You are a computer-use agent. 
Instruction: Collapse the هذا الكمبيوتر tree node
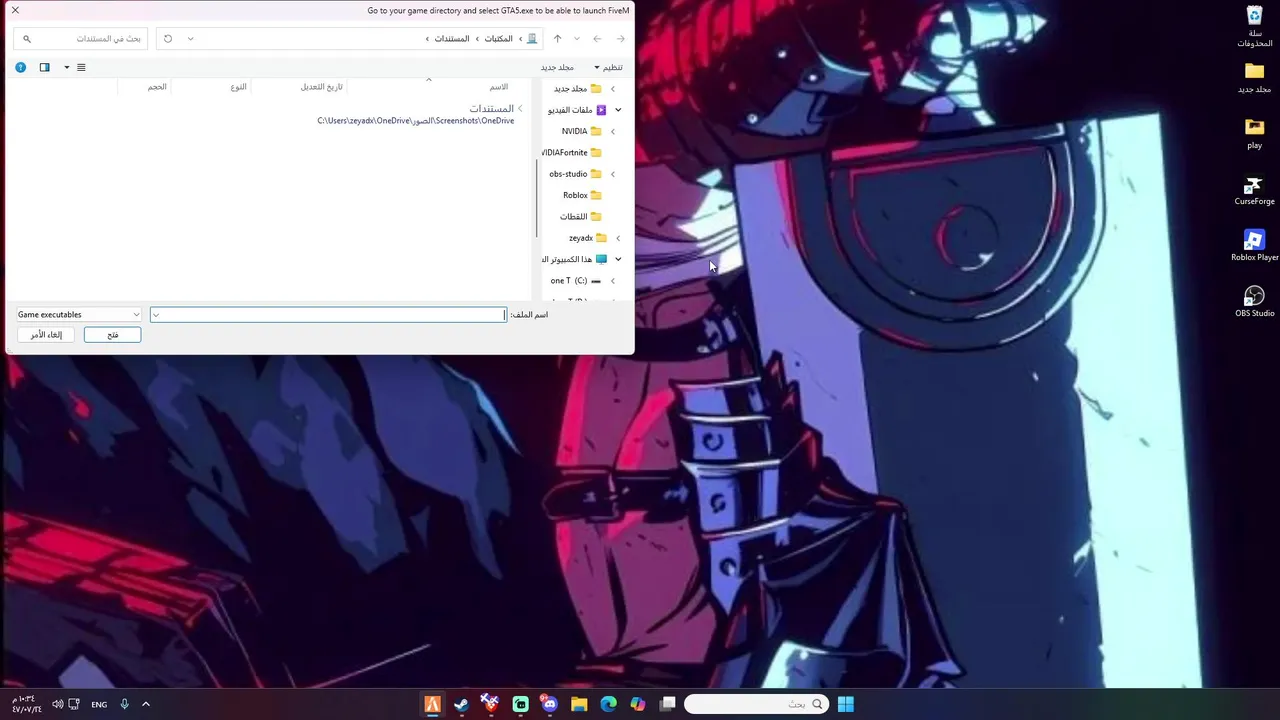618,259
